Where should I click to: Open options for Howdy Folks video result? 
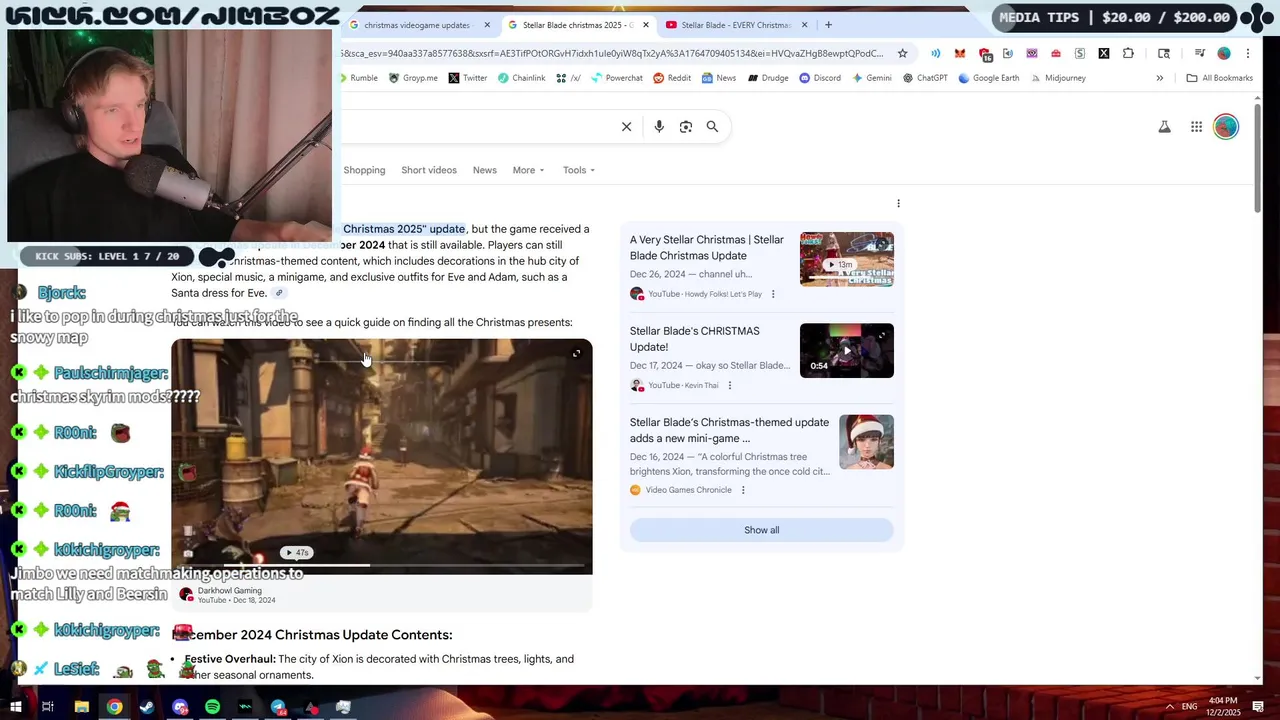tap(773, 294)
